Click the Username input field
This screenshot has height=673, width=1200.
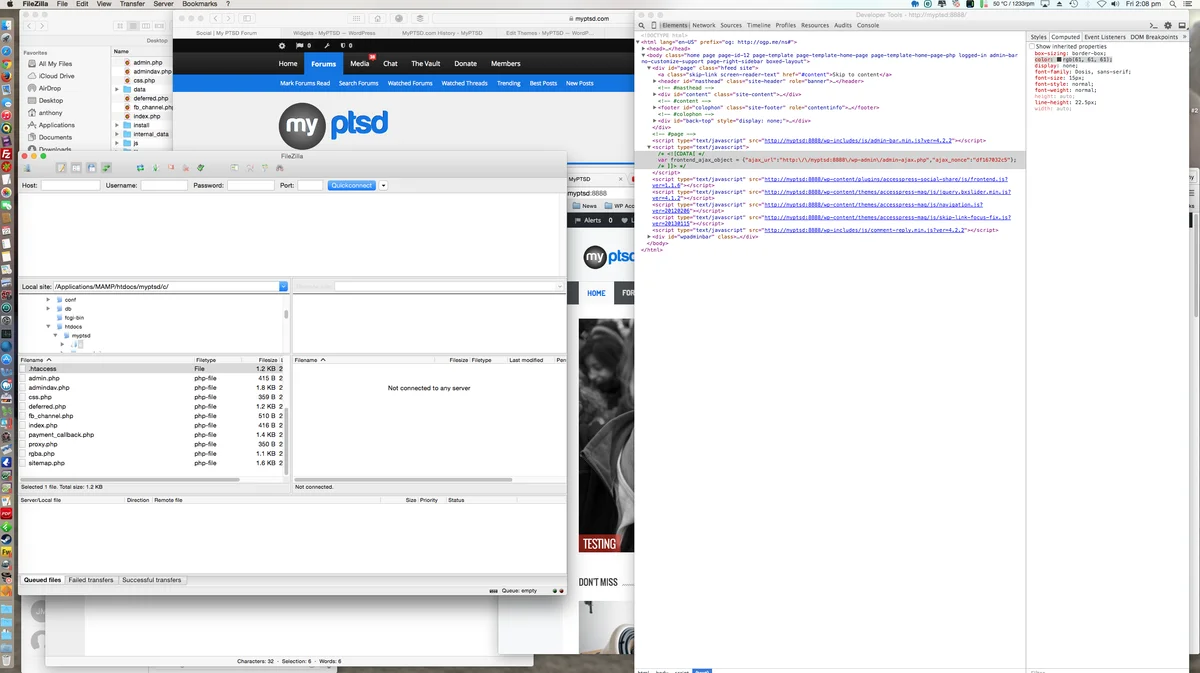(x=164, y=186)
